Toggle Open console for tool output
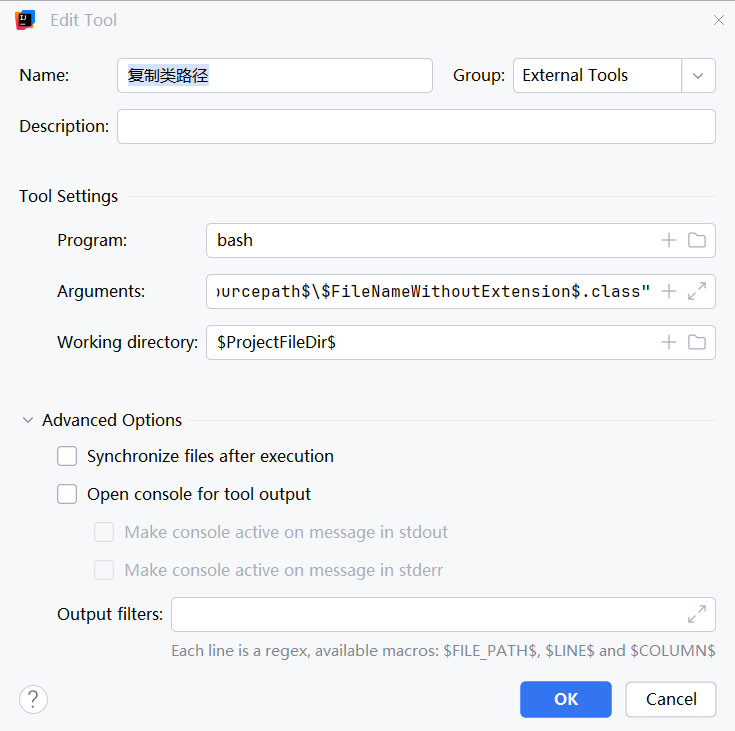 (67, 494)
